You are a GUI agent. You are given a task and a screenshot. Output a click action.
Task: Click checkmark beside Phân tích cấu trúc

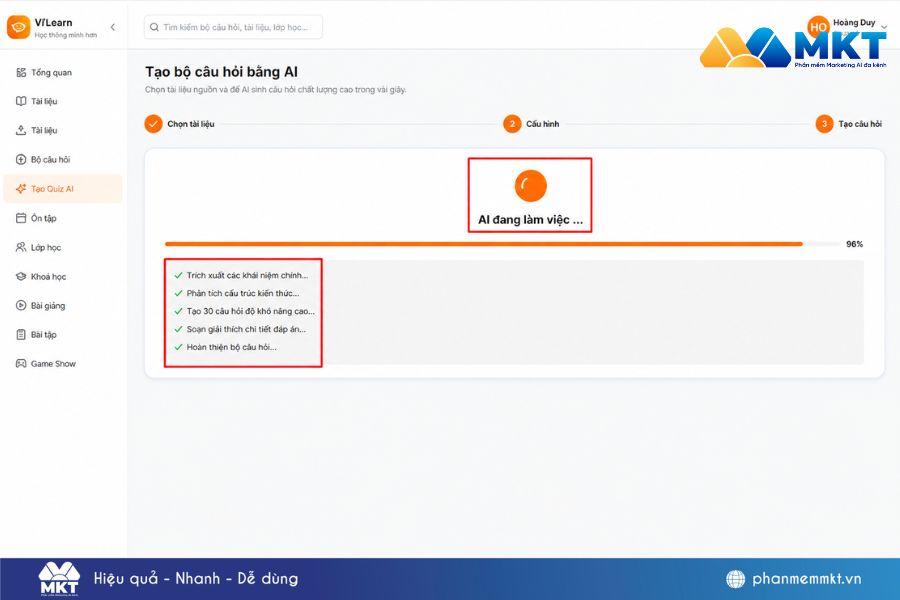click(179, 293)
